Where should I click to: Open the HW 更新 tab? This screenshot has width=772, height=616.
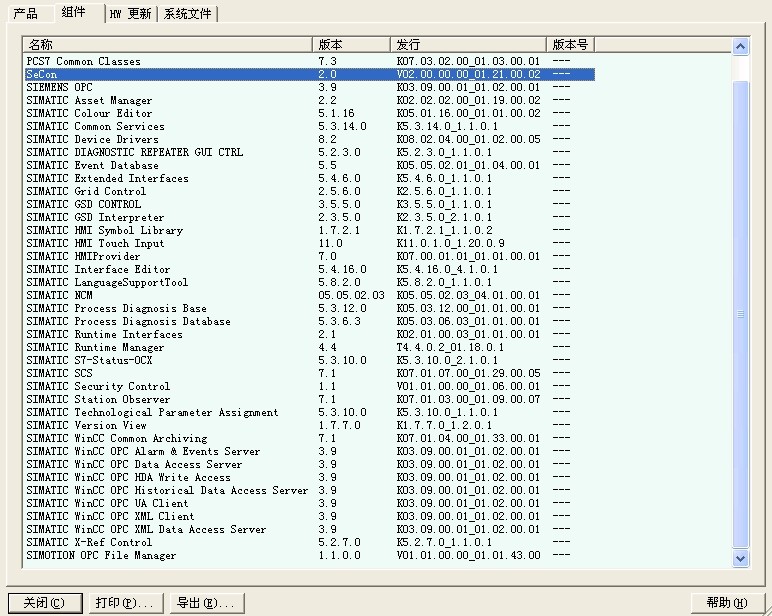click(130, 14)
